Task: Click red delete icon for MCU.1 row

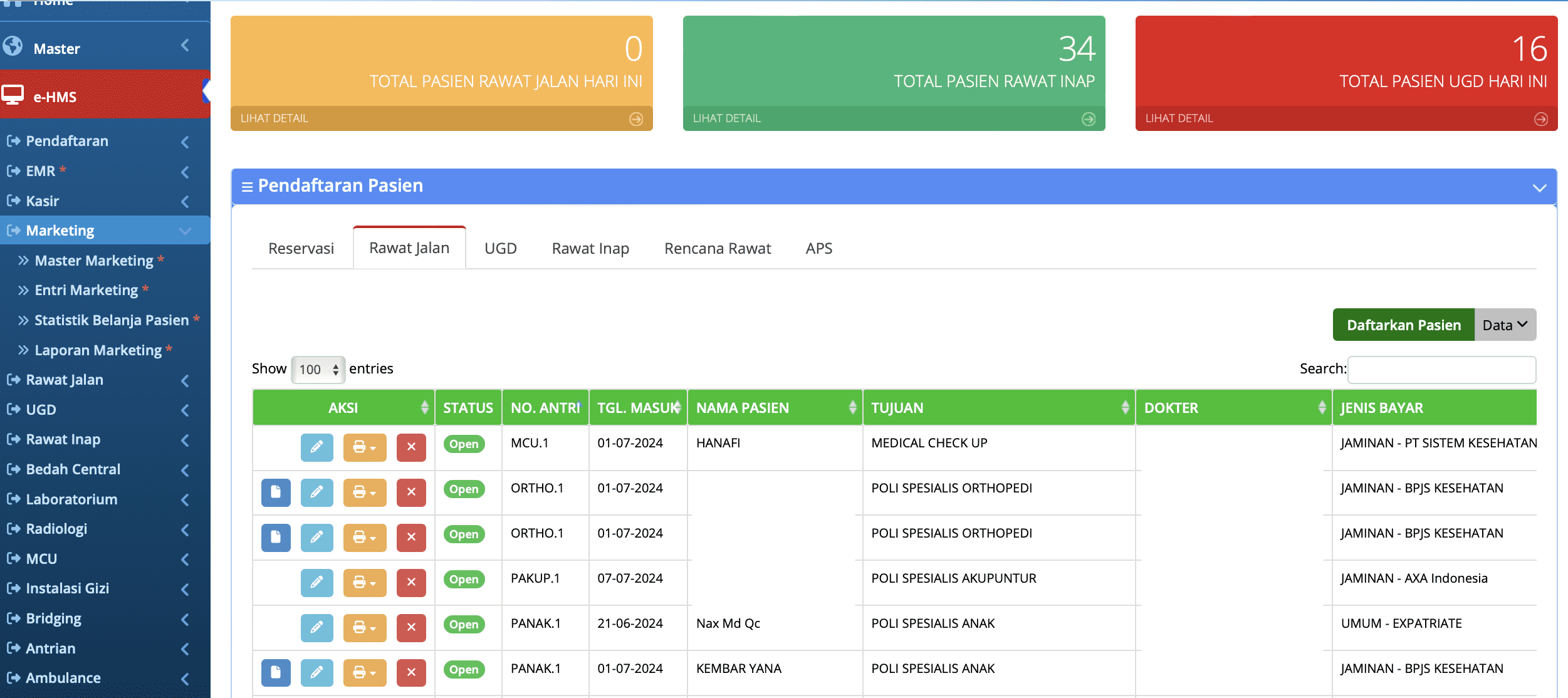Action: pos(411,447)
